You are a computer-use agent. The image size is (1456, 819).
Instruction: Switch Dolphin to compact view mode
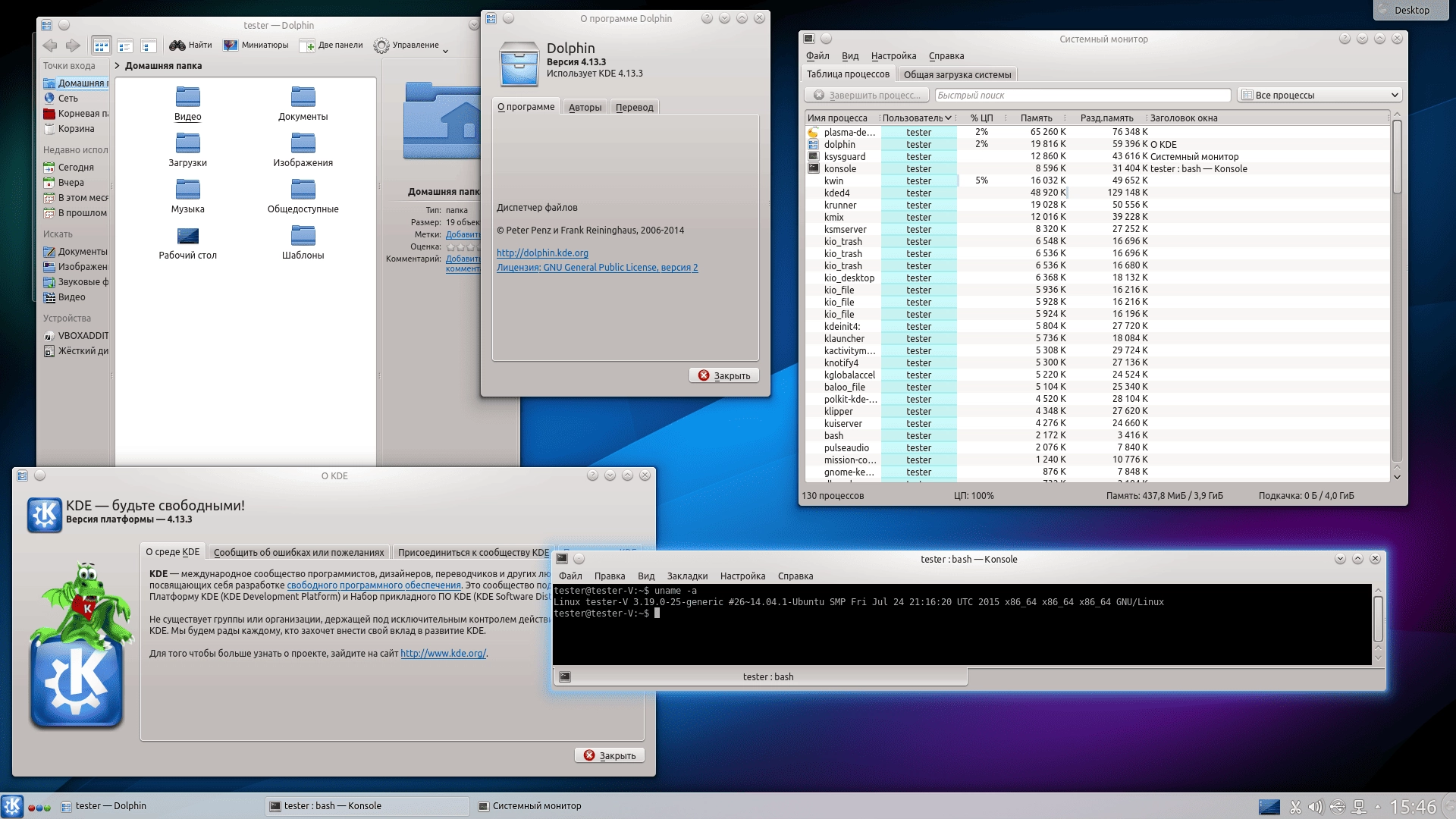pyautogui.click(x=125, y=45)
